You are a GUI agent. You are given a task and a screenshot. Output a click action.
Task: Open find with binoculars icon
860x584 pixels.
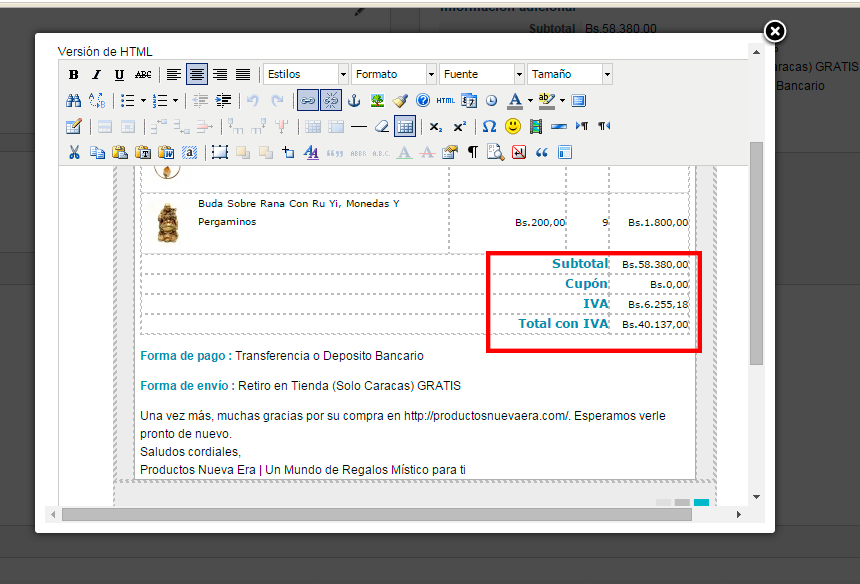click(x=73, y=100)
